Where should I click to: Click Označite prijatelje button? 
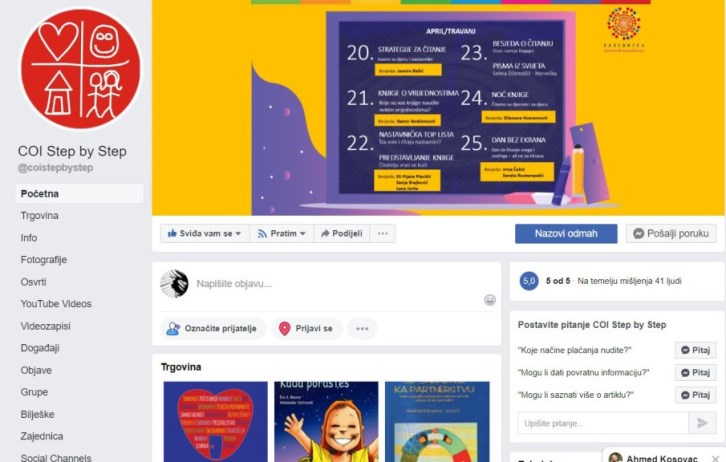pyautogui.click(x=213, y=329)
